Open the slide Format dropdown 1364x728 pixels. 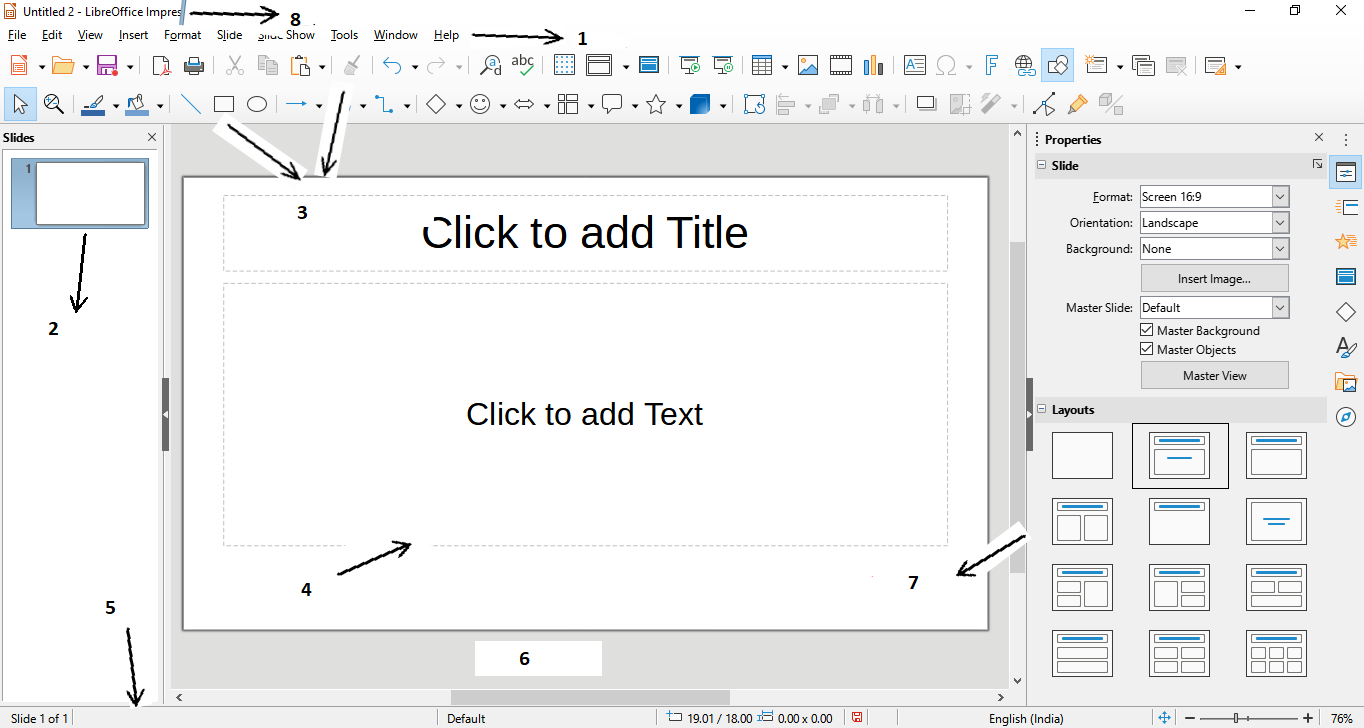(1283, 196)
